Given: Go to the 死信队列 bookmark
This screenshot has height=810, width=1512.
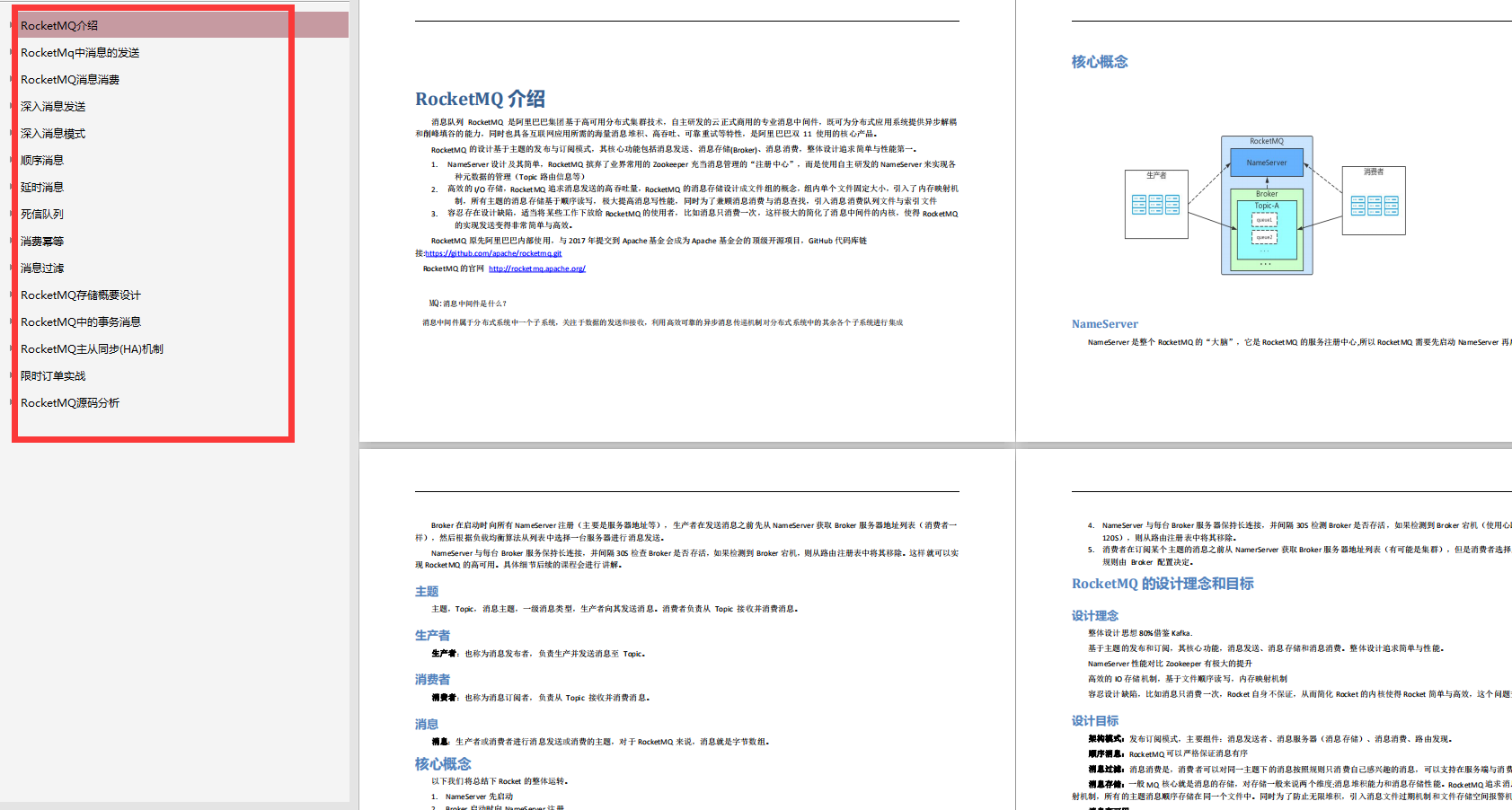Looking at the screenshot, I should [x=42, y=215].
